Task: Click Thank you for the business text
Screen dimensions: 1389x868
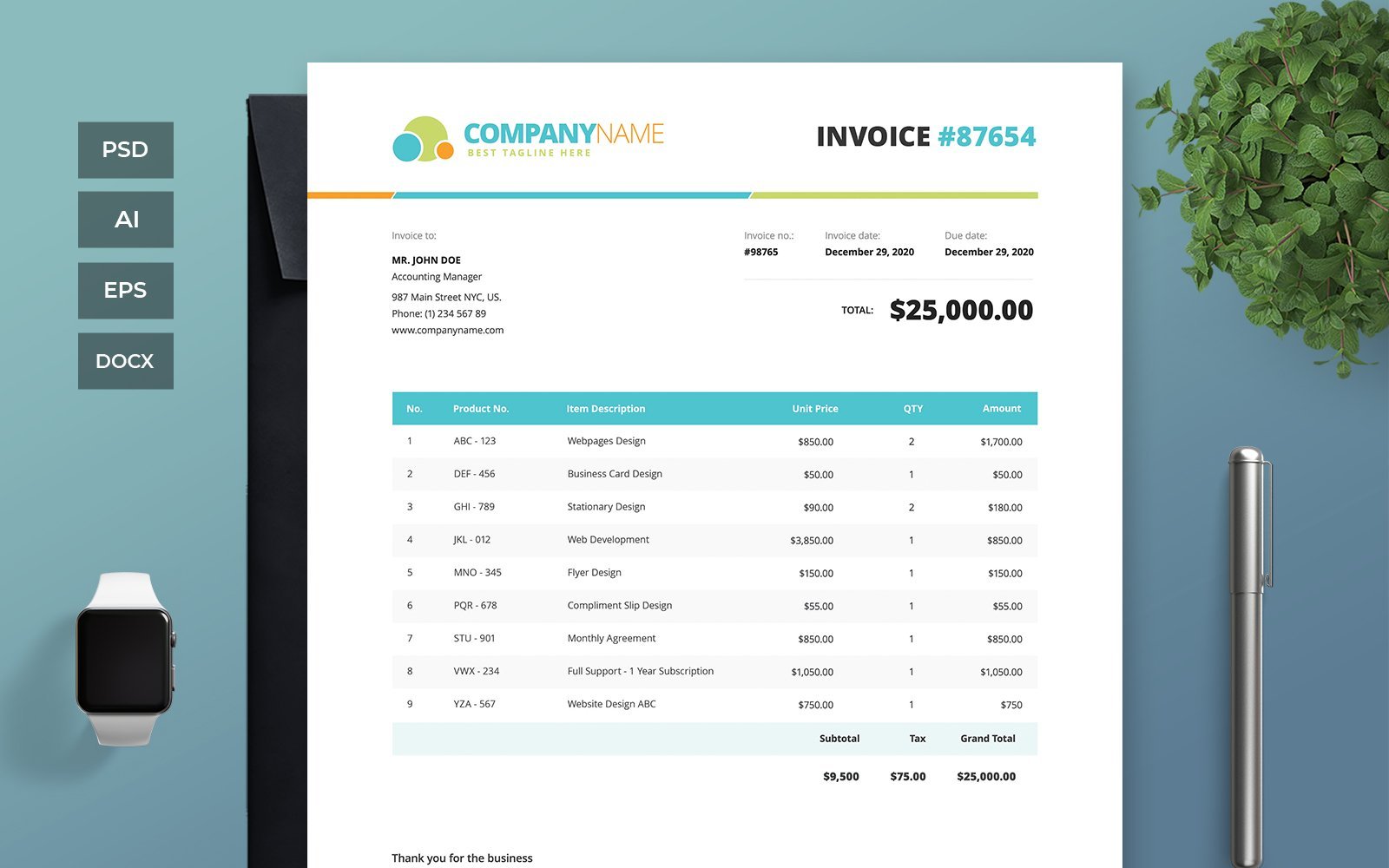Action: (462, 858)
